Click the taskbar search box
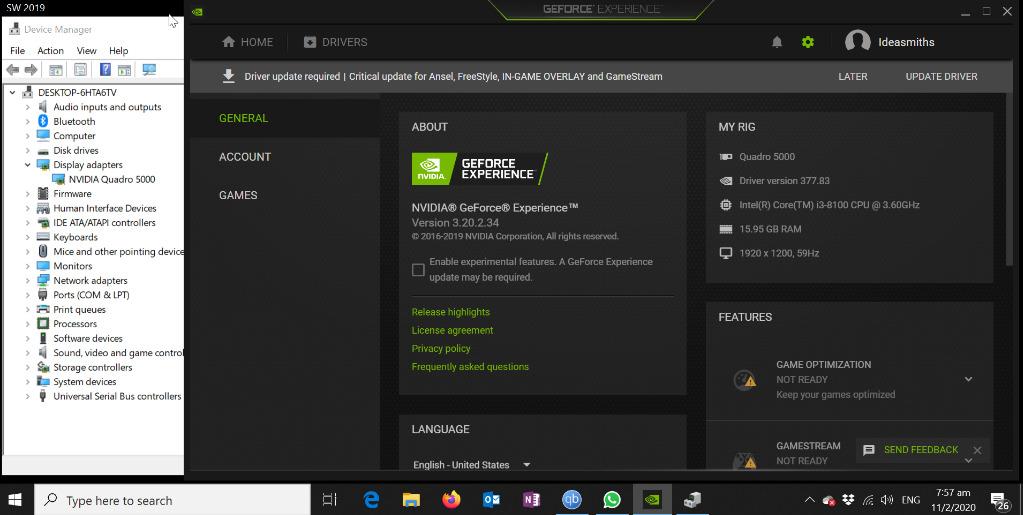The image size is (1023, 515). pyautogui.click(x=172, y=501)
